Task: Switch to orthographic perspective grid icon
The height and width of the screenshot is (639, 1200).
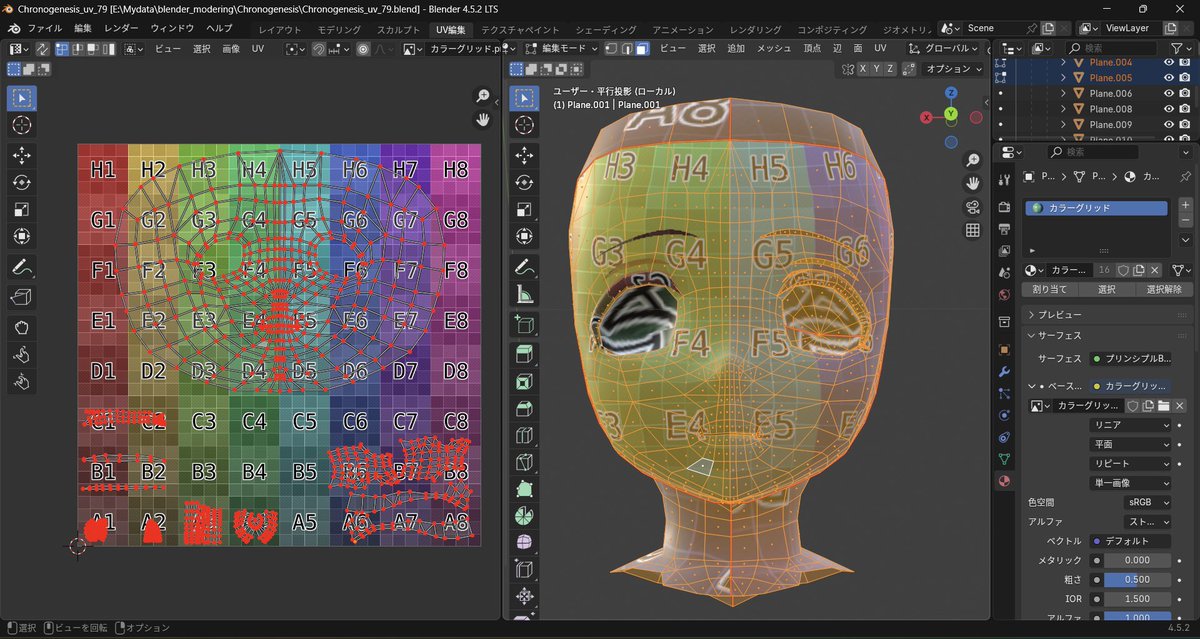Action: point(972,230)
